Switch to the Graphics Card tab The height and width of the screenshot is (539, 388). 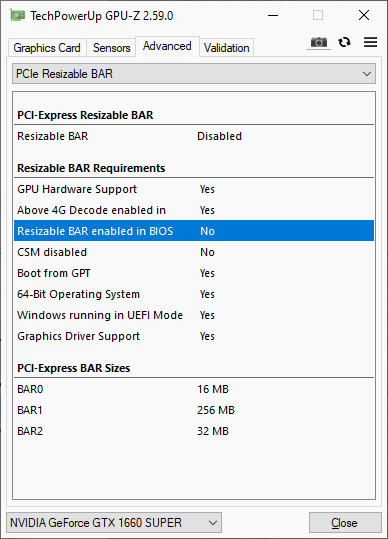47,47
